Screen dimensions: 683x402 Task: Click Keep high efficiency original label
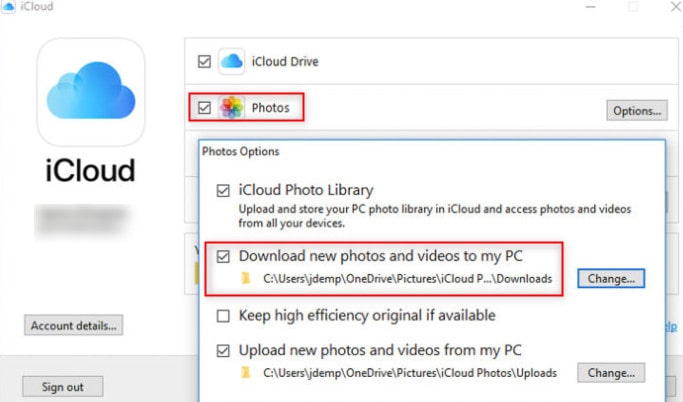pos(367,315)
